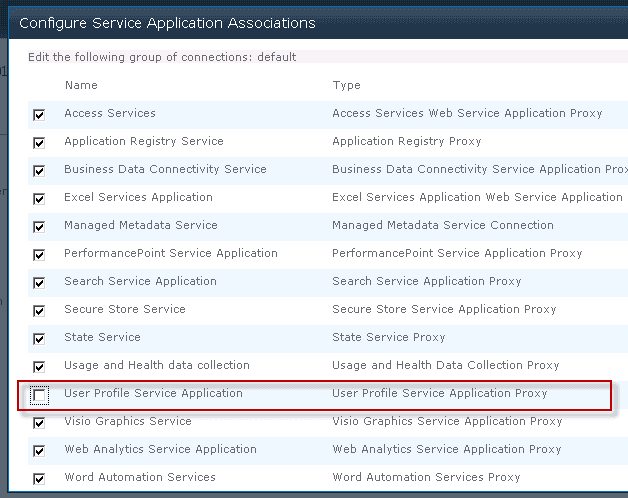This screenshot has height=498, width=628.
Task: Toggle Managed Metadata Service checkbox
Action: pyautogui.click(x=39, y=227)
